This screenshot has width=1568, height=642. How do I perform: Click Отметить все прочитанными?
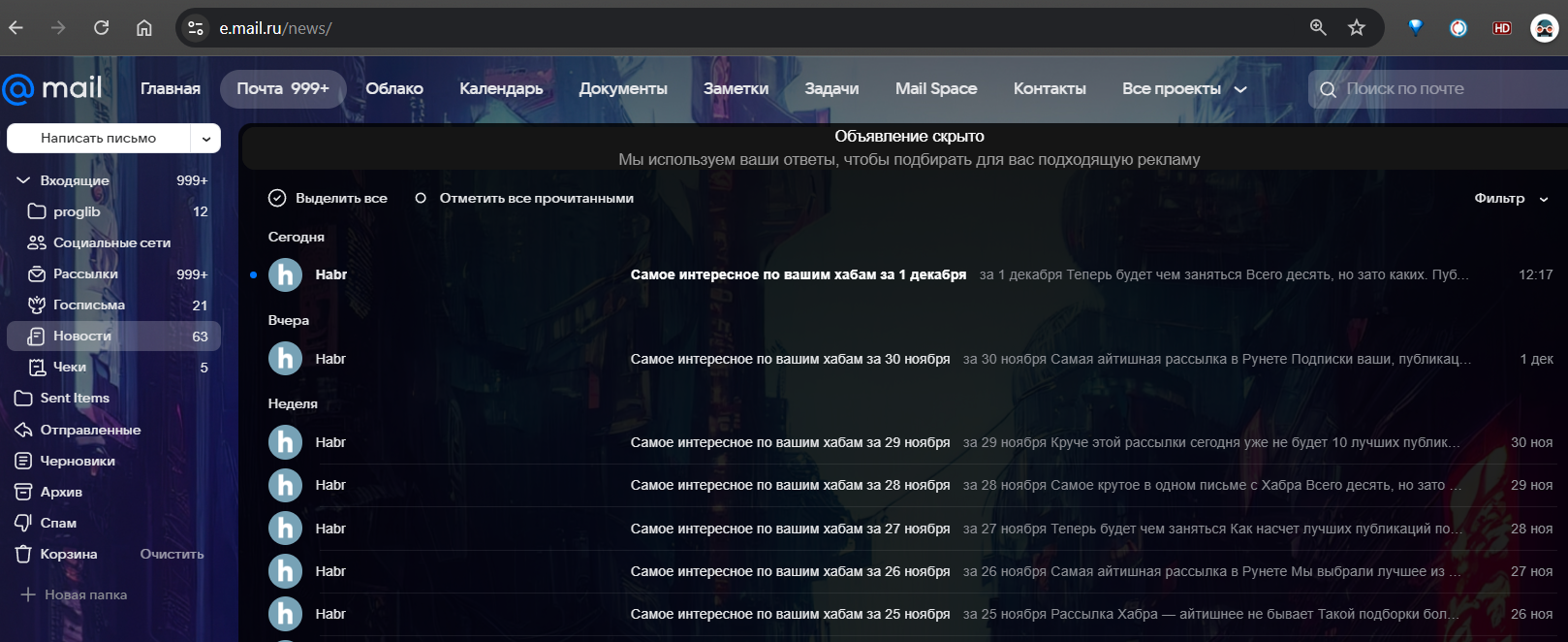point(524,198)
